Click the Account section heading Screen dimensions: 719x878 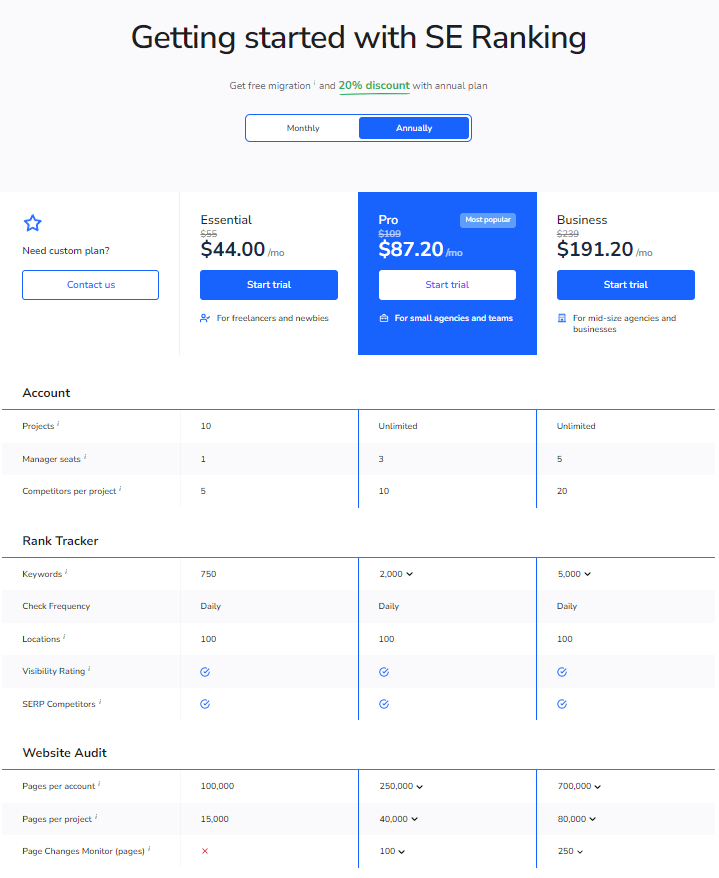46,393
